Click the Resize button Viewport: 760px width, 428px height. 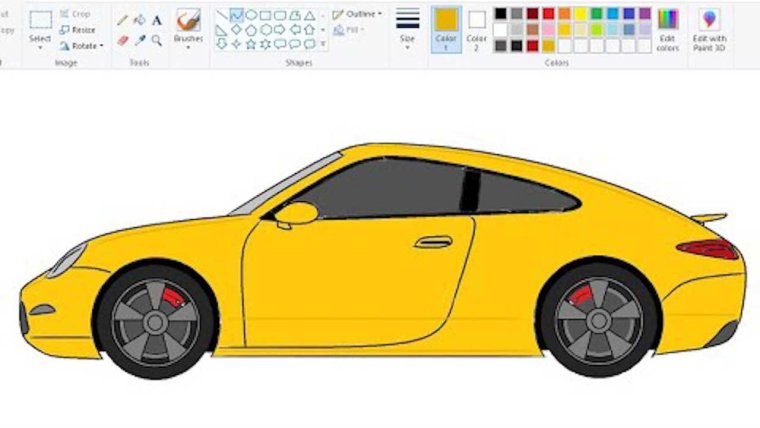pyautogui.click(x=77, y=30)
